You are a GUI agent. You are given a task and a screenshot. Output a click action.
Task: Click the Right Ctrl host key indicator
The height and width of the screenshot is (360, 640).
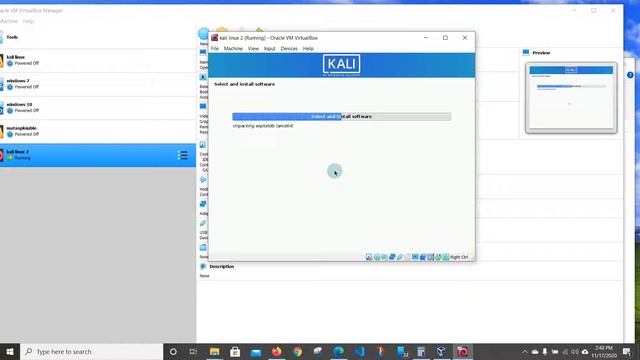coord(459,257)
